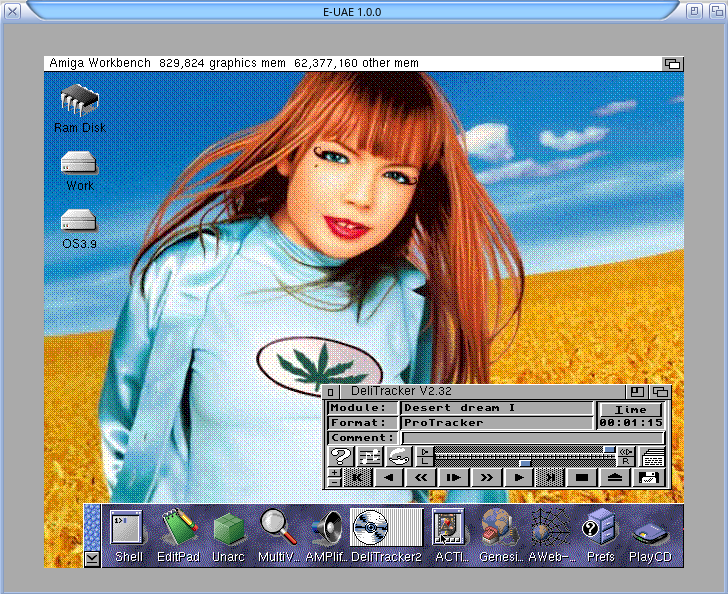
Task: Click the elapsed time 00:01:15
Action: coord(630,423)
